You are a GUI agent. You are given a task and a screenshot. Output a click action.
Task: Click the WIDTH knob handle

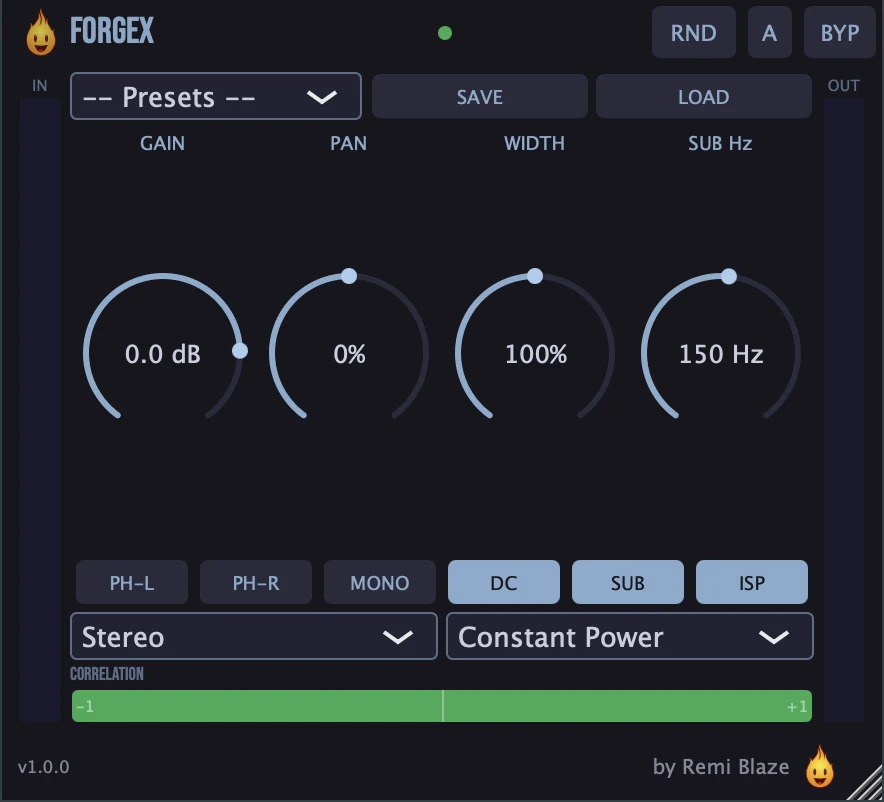[535, 276]
